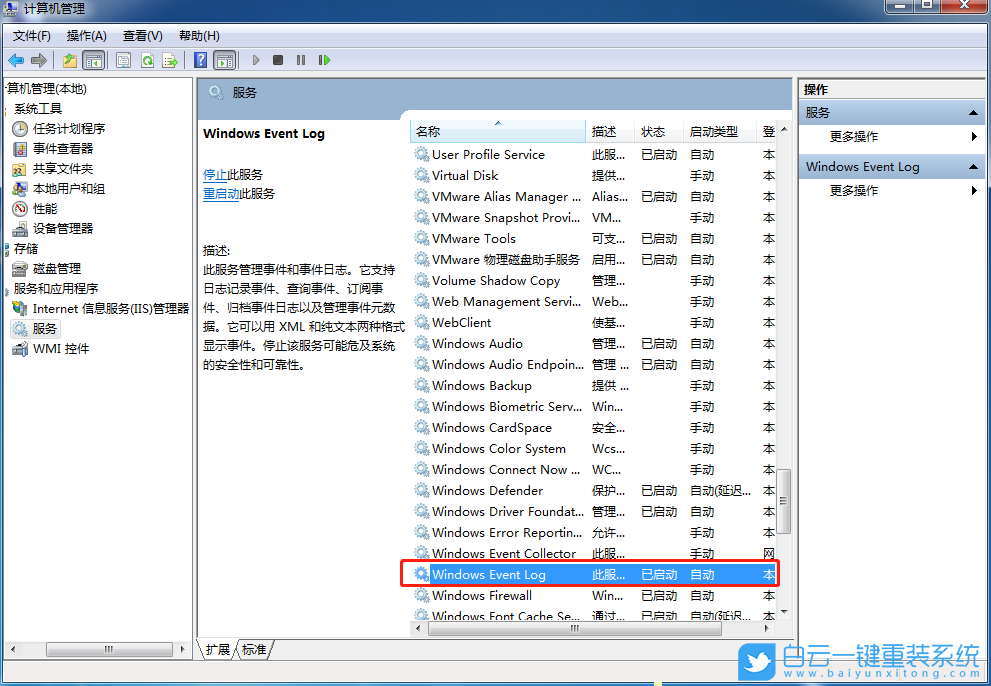991x686 pixels.
Task: Pause the service with the pause icon
Action: pyautogui.click(x=301, y=60)
